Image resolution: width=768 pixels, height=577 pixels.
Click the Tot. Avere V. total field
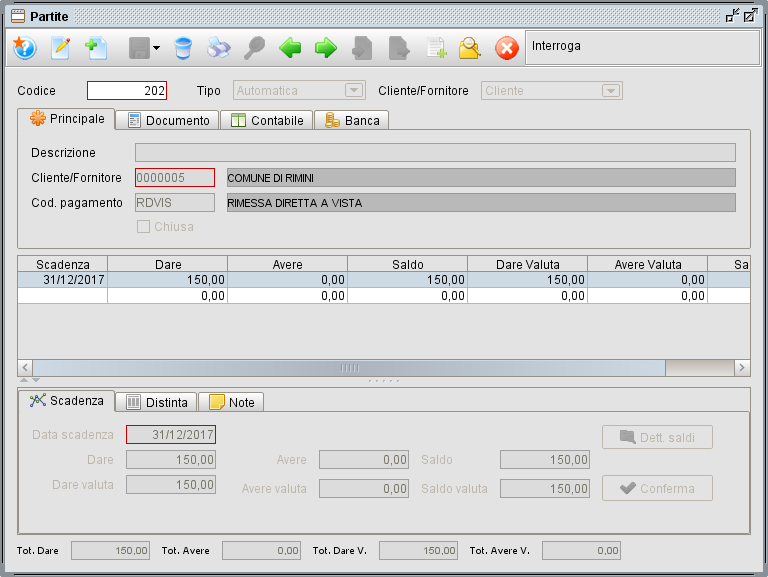point(581,551)
